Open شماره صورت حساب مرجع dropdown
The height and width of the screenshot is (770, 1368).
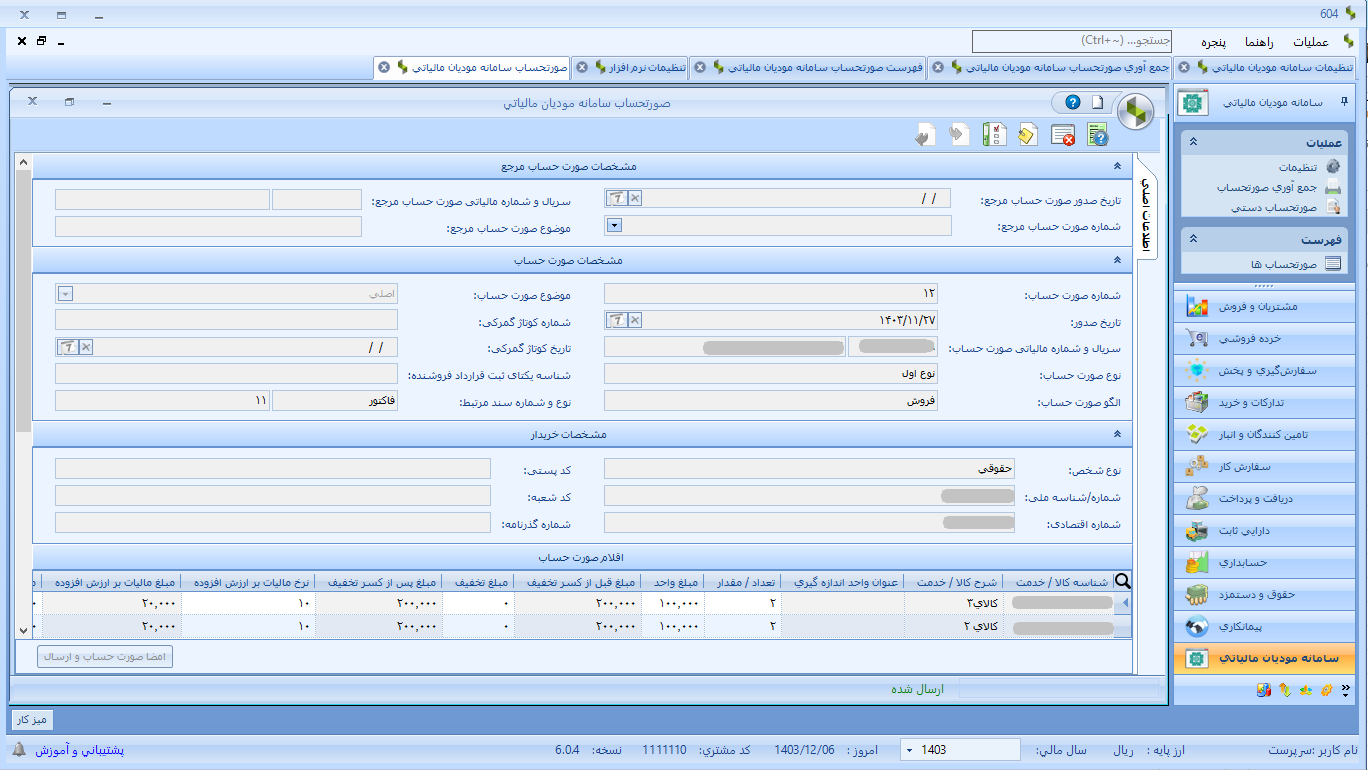[614, 225]
